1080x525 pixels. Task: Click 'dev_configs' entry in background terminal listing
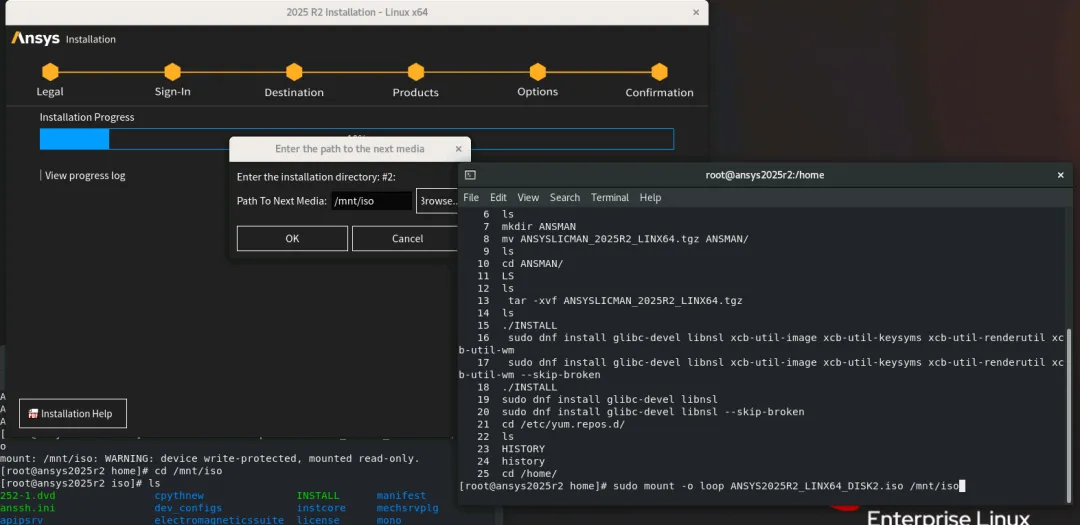pos(188,508)
